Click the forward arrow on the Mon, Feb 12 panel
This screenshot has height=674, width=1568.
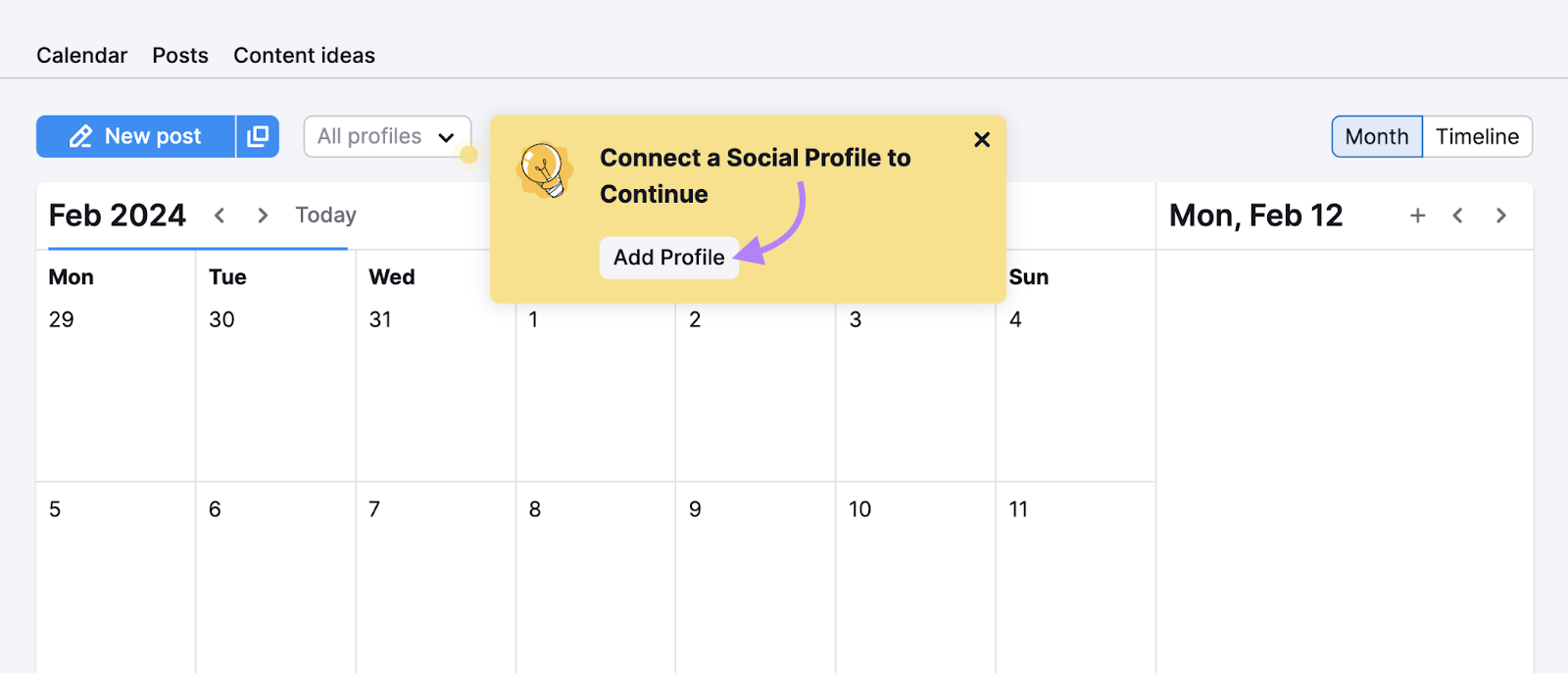click(1500, 216)
